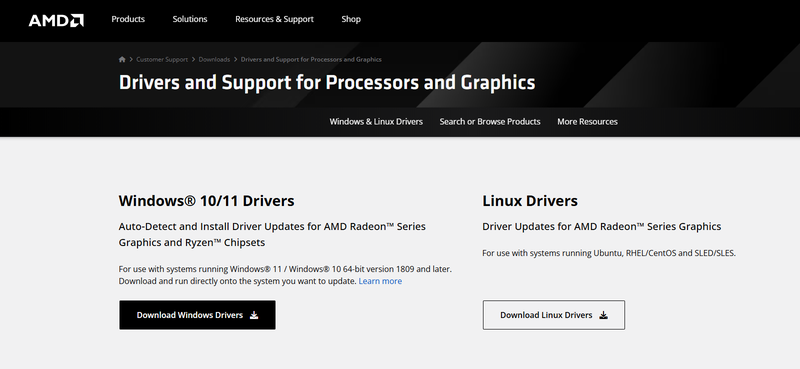The width and height of the screenshot is (800, 369).
Task: Click the Download Windows Drivers button
Action: tap(197, 315)
